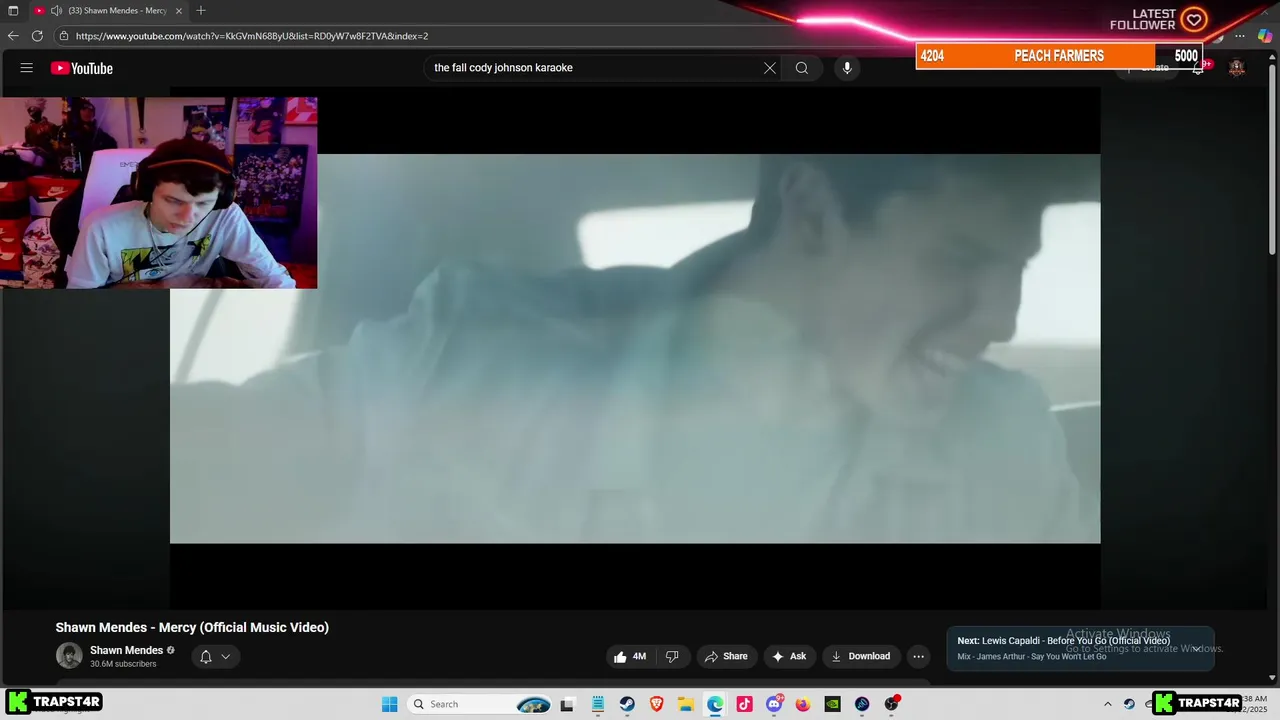Mute the tab via speaker icon
The image size is (1280, 720).
56,10
